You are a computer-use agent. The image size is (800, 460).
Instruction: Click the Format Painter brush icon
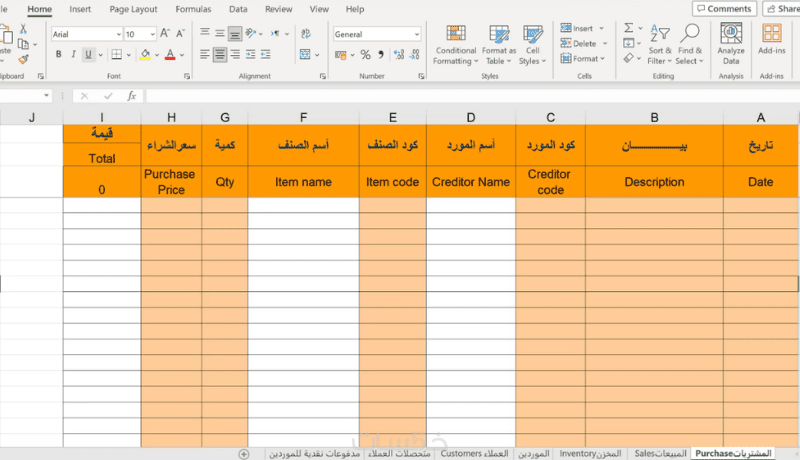23,59
